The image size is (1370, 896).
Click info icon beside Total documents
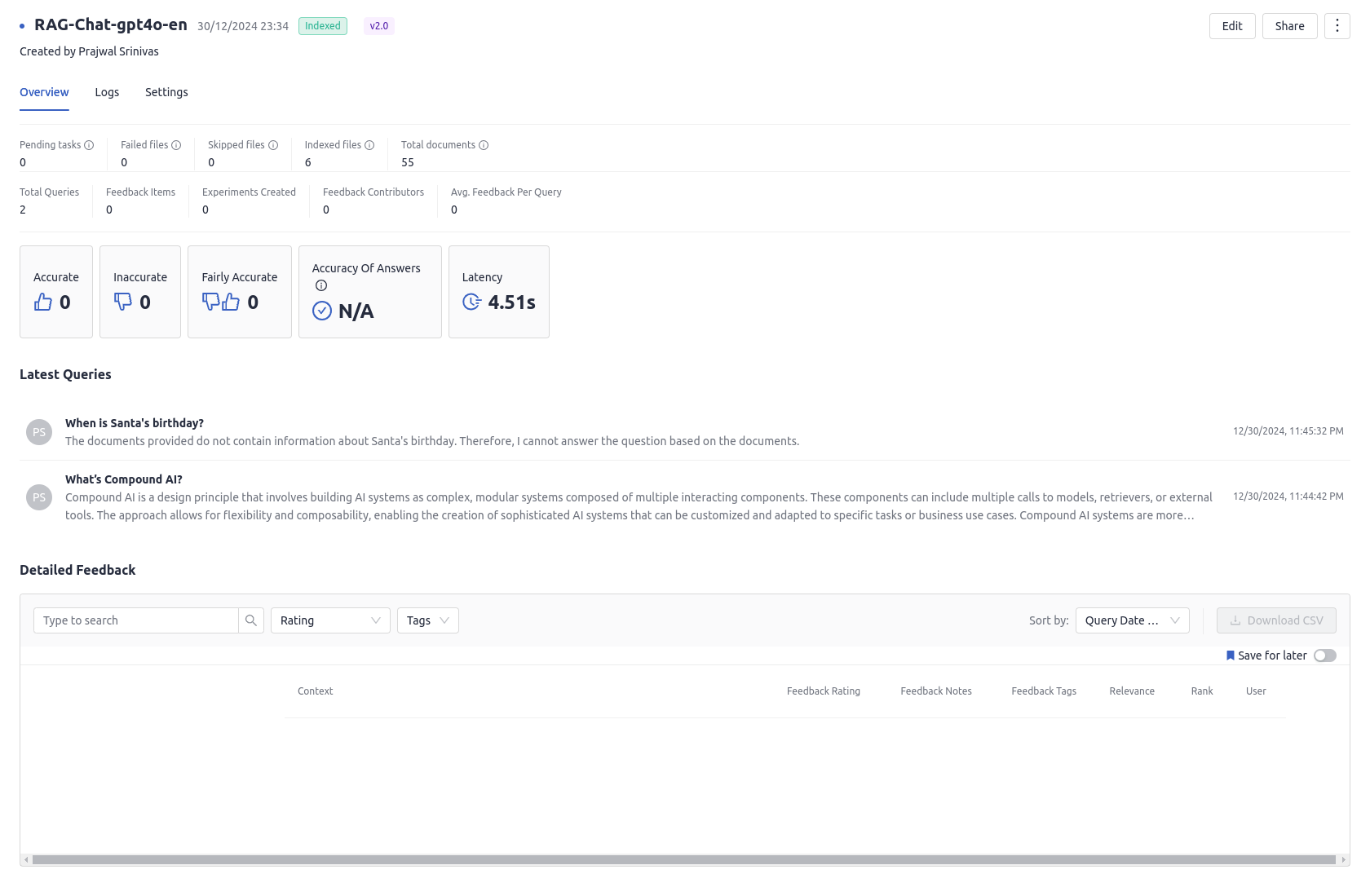click(x=484, y=145)
